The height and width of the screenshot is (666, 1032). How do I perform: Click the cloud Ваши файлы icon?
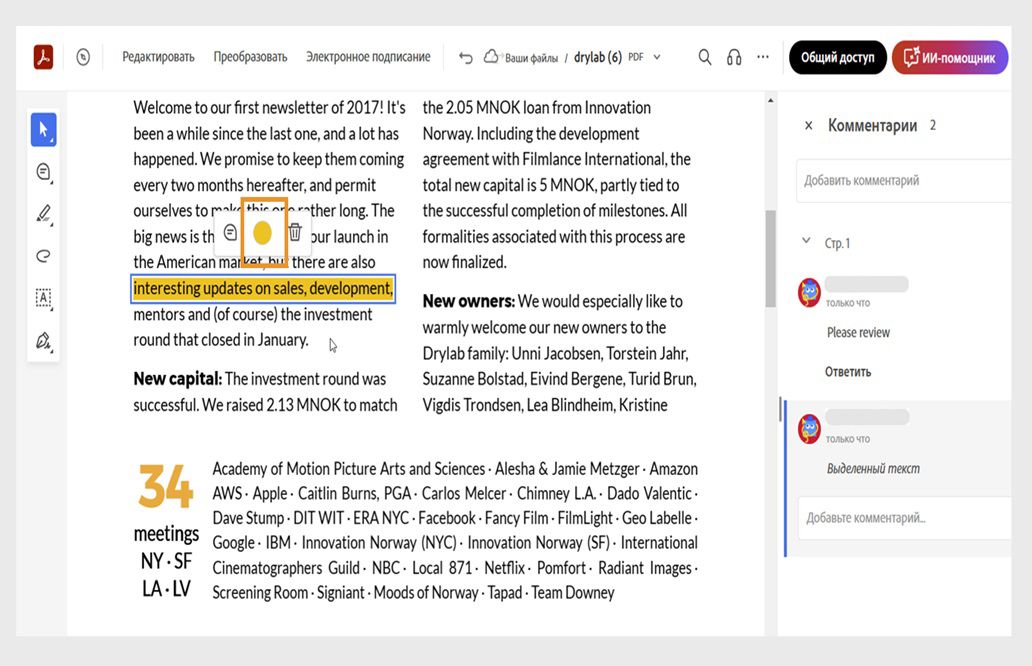[492, 57]
